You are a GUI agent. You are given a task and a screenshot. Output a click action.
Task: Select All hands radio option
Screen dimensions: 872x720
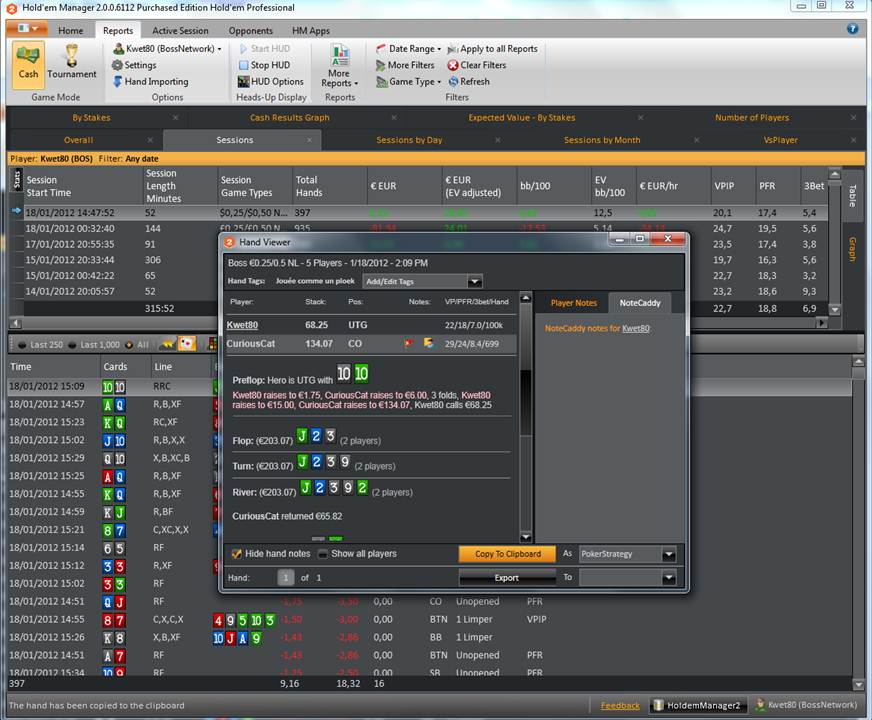pyautogui.click(x=129, y=345)
